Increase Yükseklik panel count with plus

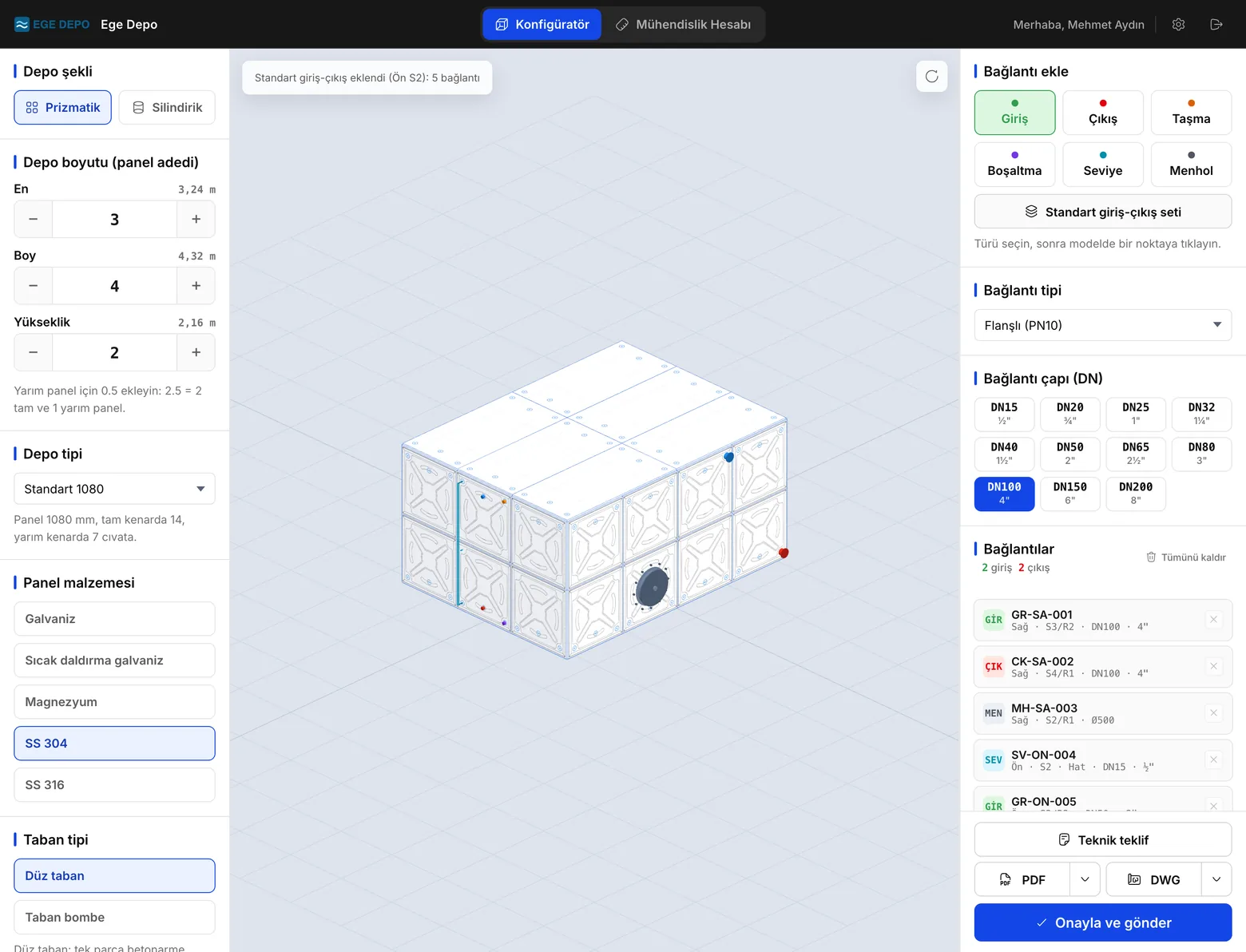click(196, 352)
